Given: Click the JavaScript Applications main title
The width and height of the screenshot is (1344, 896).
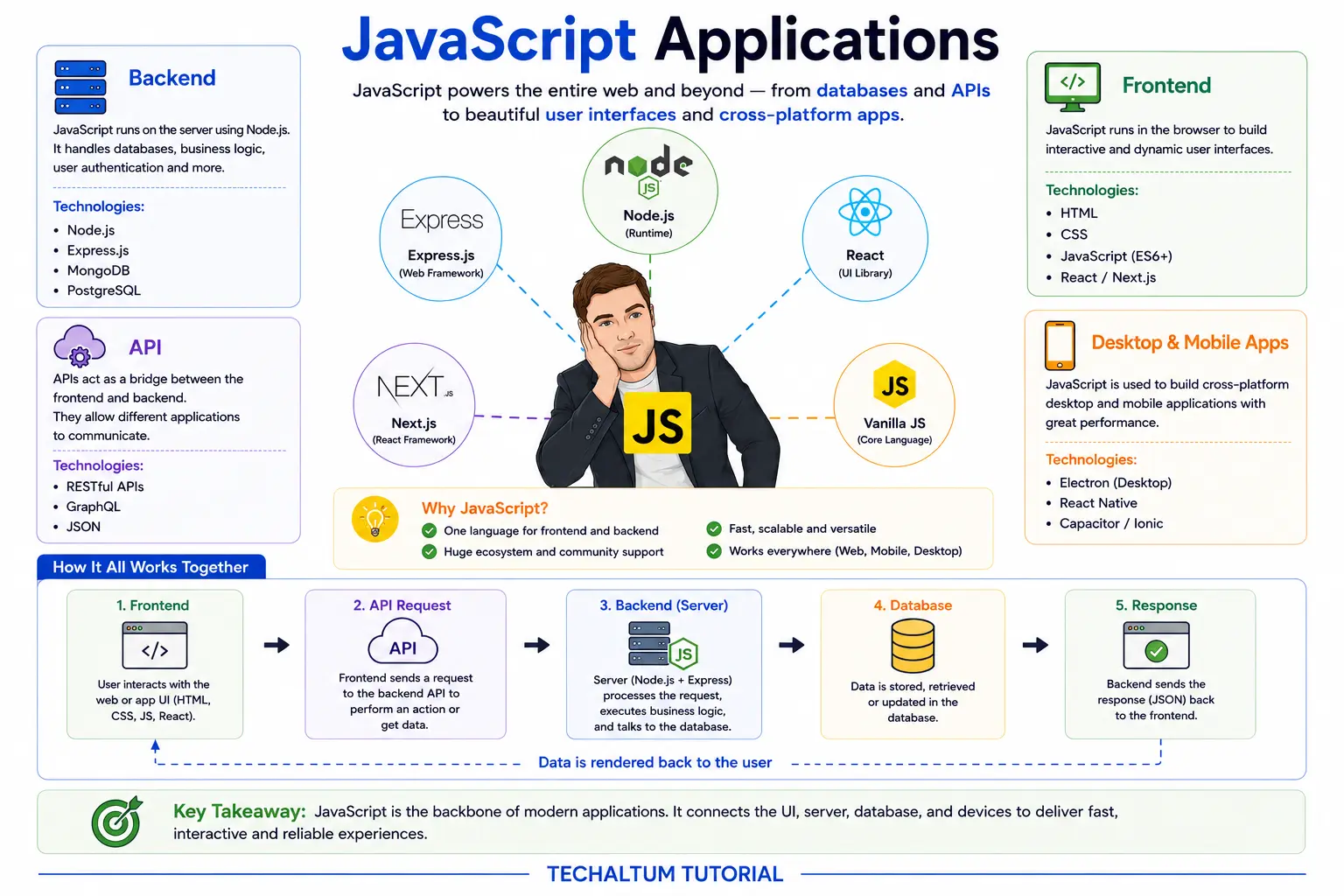Looking at the screenshot, I should [x=670, y=40].
